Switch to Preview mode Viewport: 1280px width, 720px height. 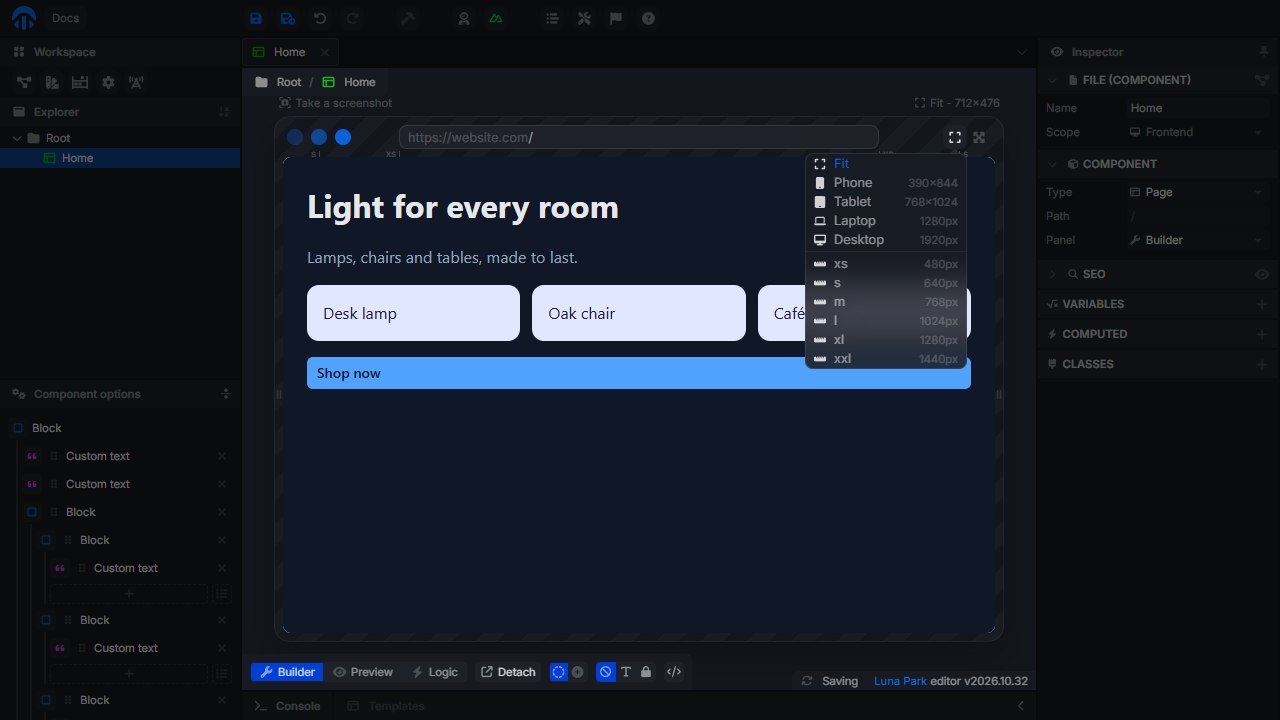[362, 672]
